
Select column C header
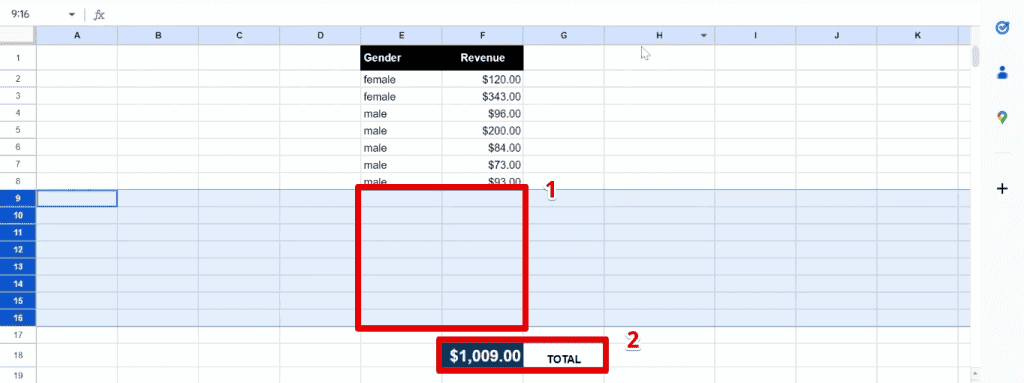pos(239,36)
